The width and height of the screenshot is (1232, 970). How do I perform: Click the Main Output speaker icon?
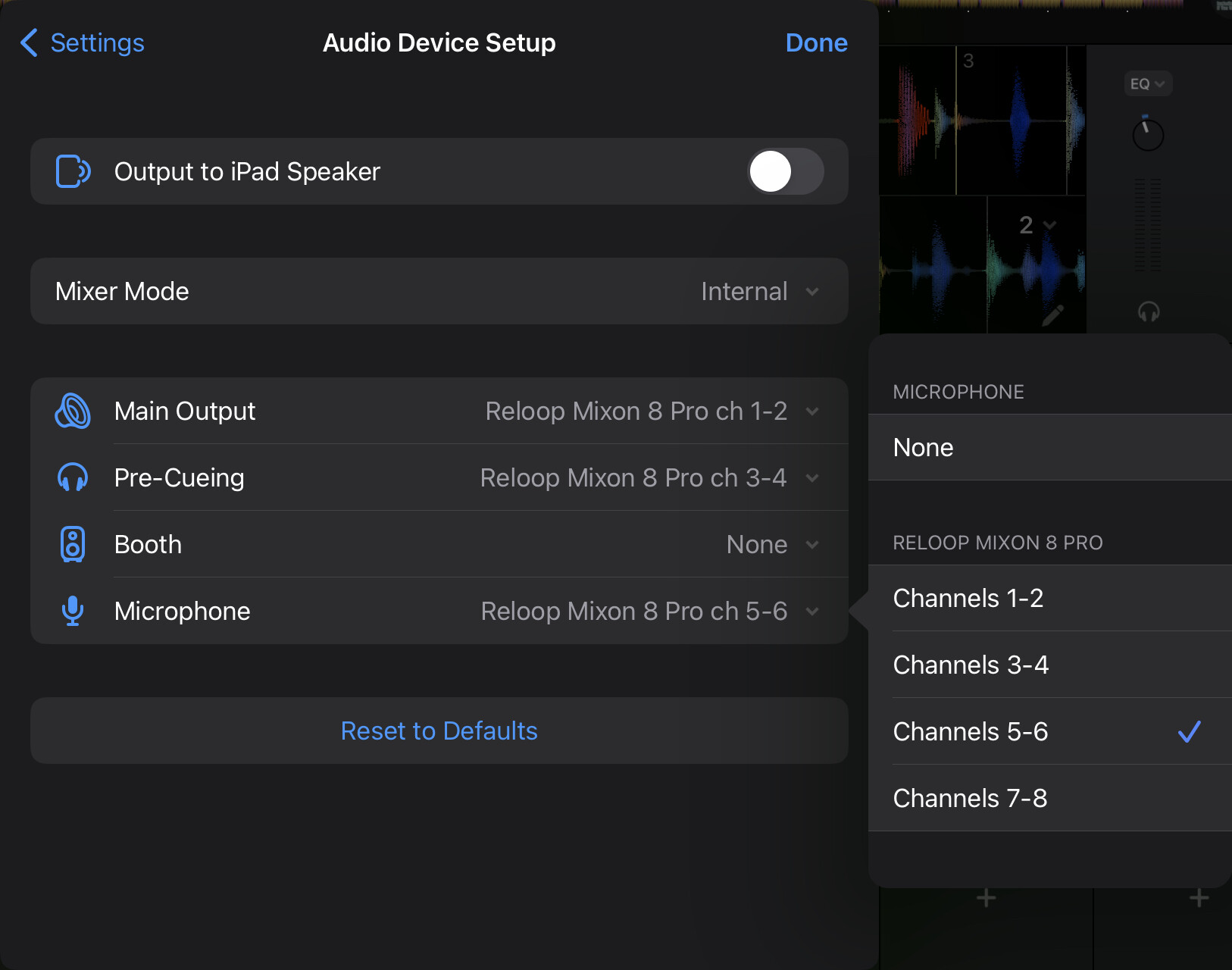[x=73, y=411]
